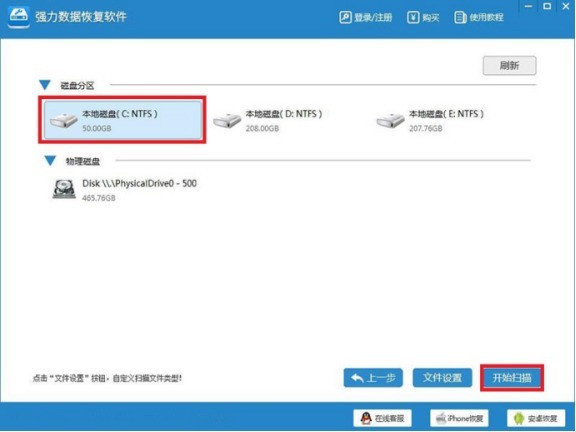Click the 开始扫描 start scan button
This screenshot has width=576, height=432.
(x=512, y=378)
